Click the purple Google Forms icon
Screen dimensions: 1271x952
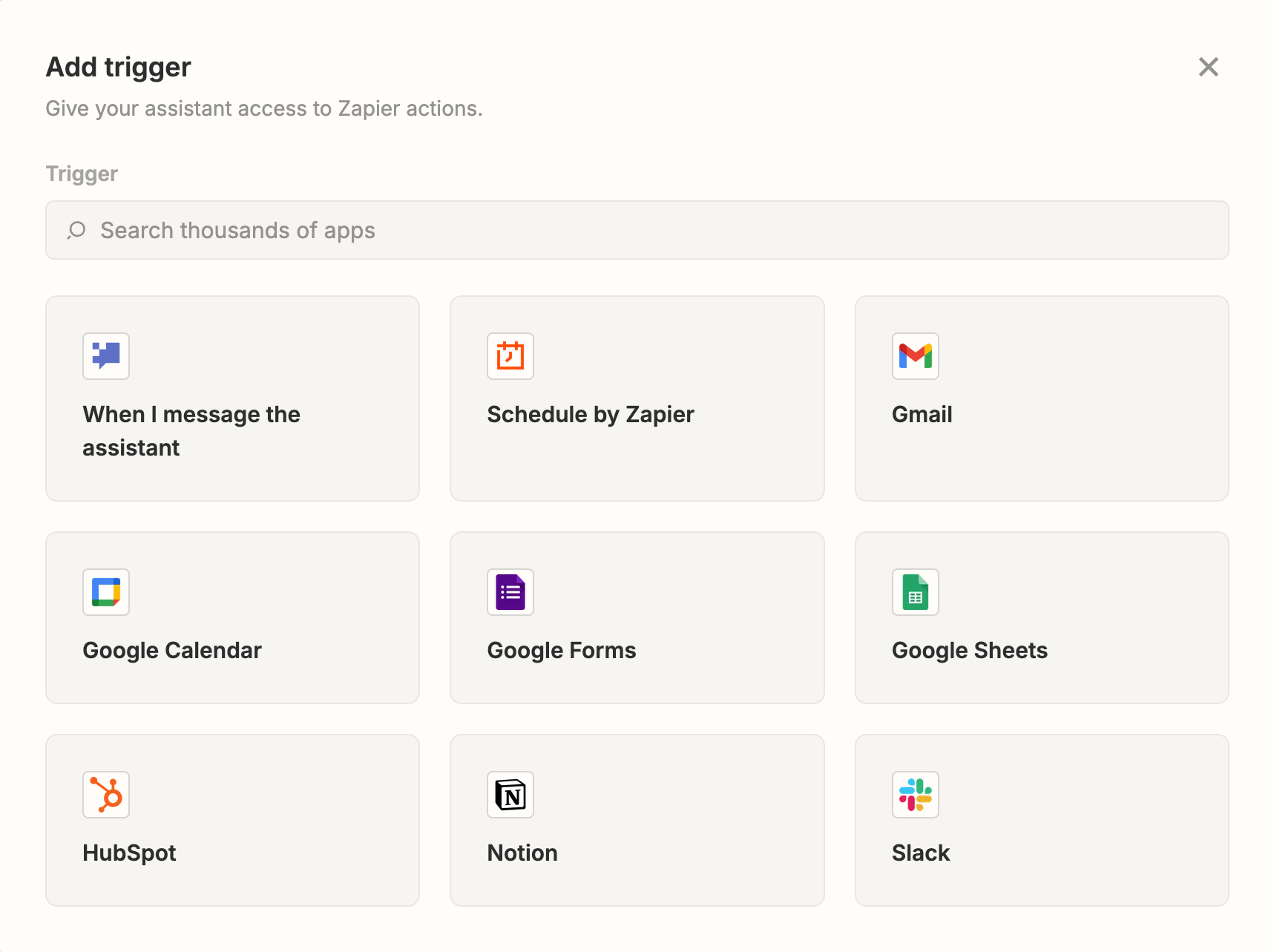pos(510,592)
